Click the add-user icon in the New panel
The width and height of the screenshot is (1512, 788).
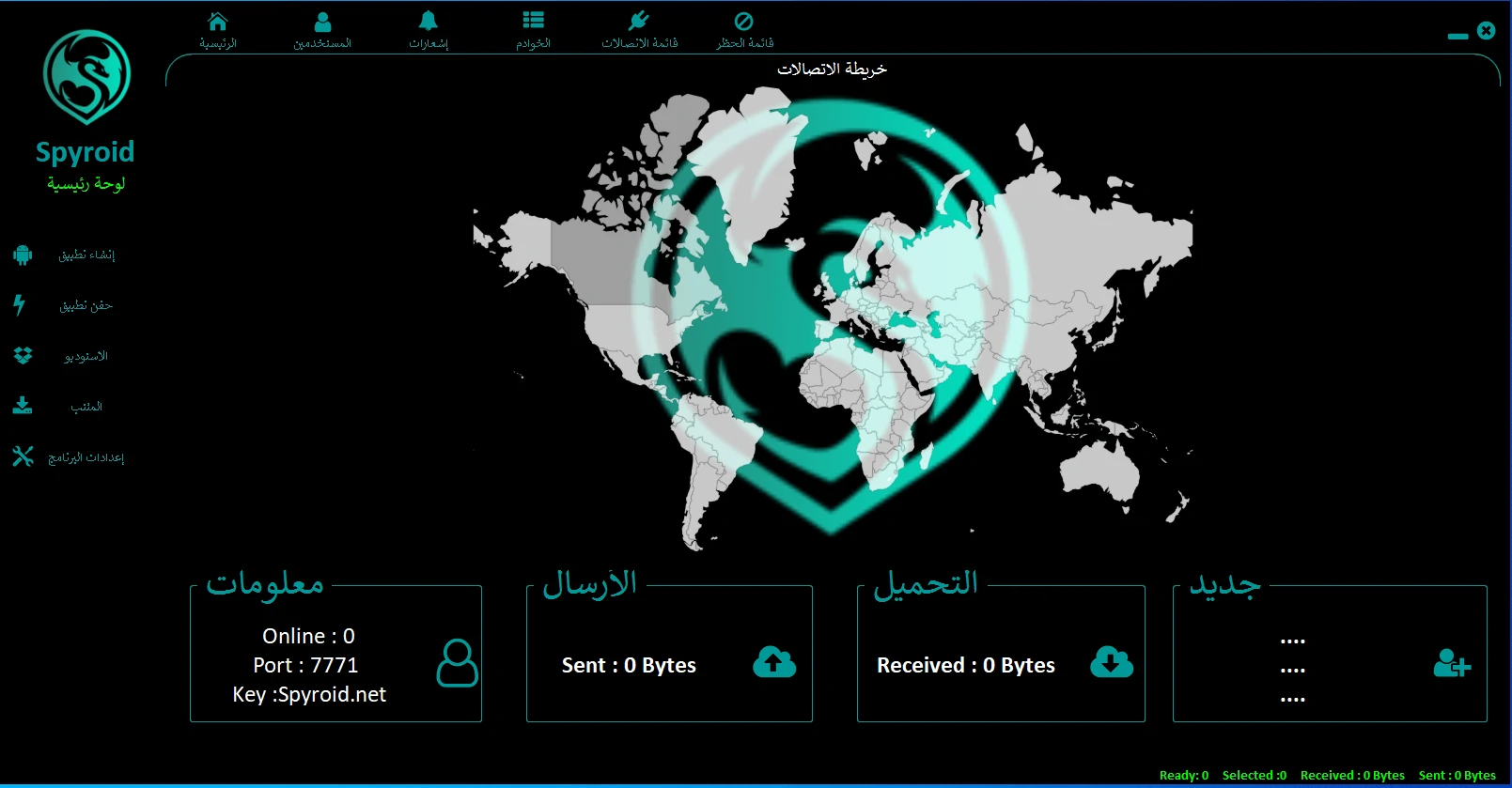(1451, 664)
